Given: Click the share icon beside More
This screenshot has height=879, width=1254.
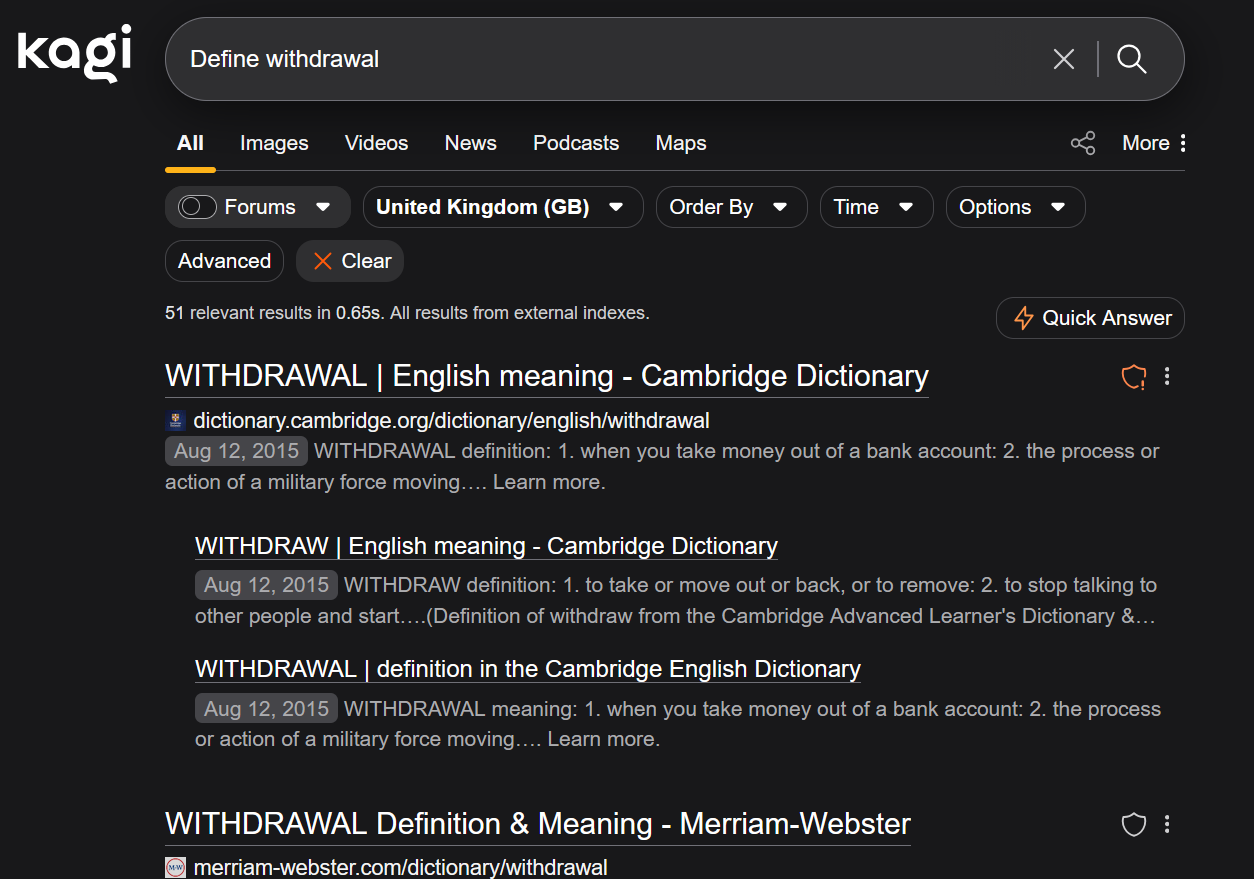Looking at the screenshot, I should click(1082, 143).
